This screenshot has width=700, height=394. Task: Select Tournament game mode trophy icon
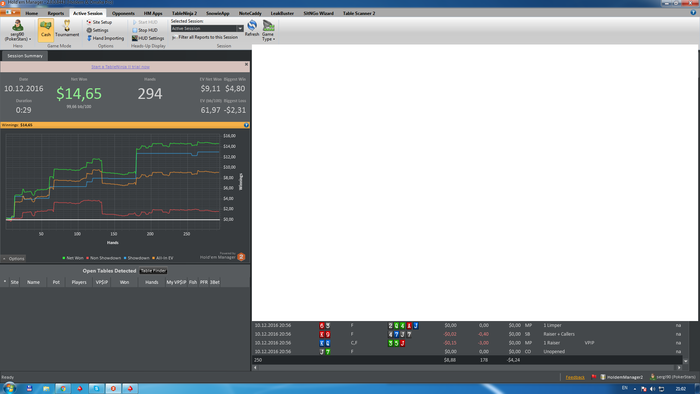pos(67,29)
